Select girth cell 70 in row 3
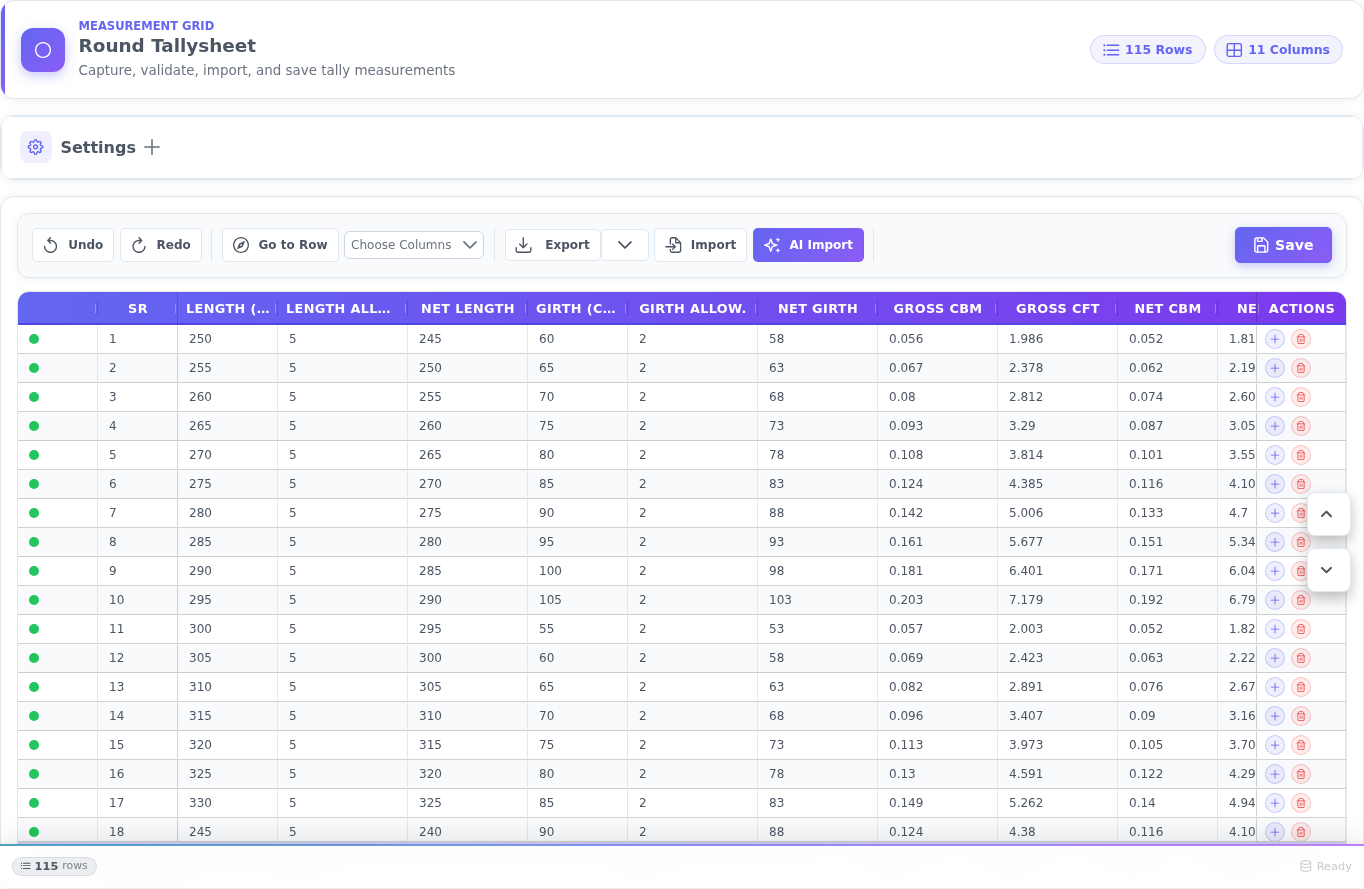 [578, 397]
